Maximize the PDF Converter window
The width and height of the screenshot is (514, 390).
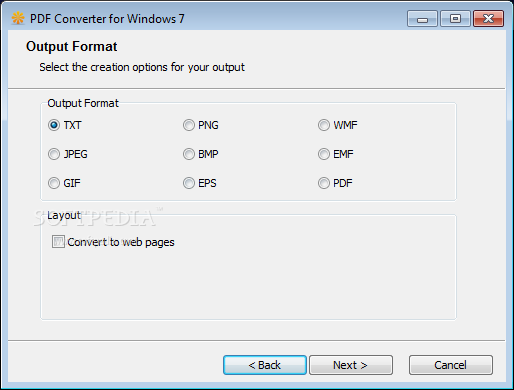click(x=455, y=19)
